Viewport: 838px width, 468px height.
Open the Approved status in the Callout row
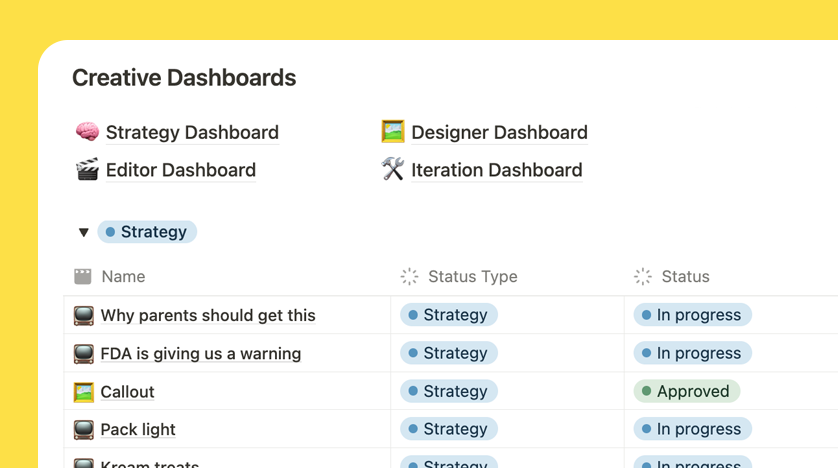[687, 391]
